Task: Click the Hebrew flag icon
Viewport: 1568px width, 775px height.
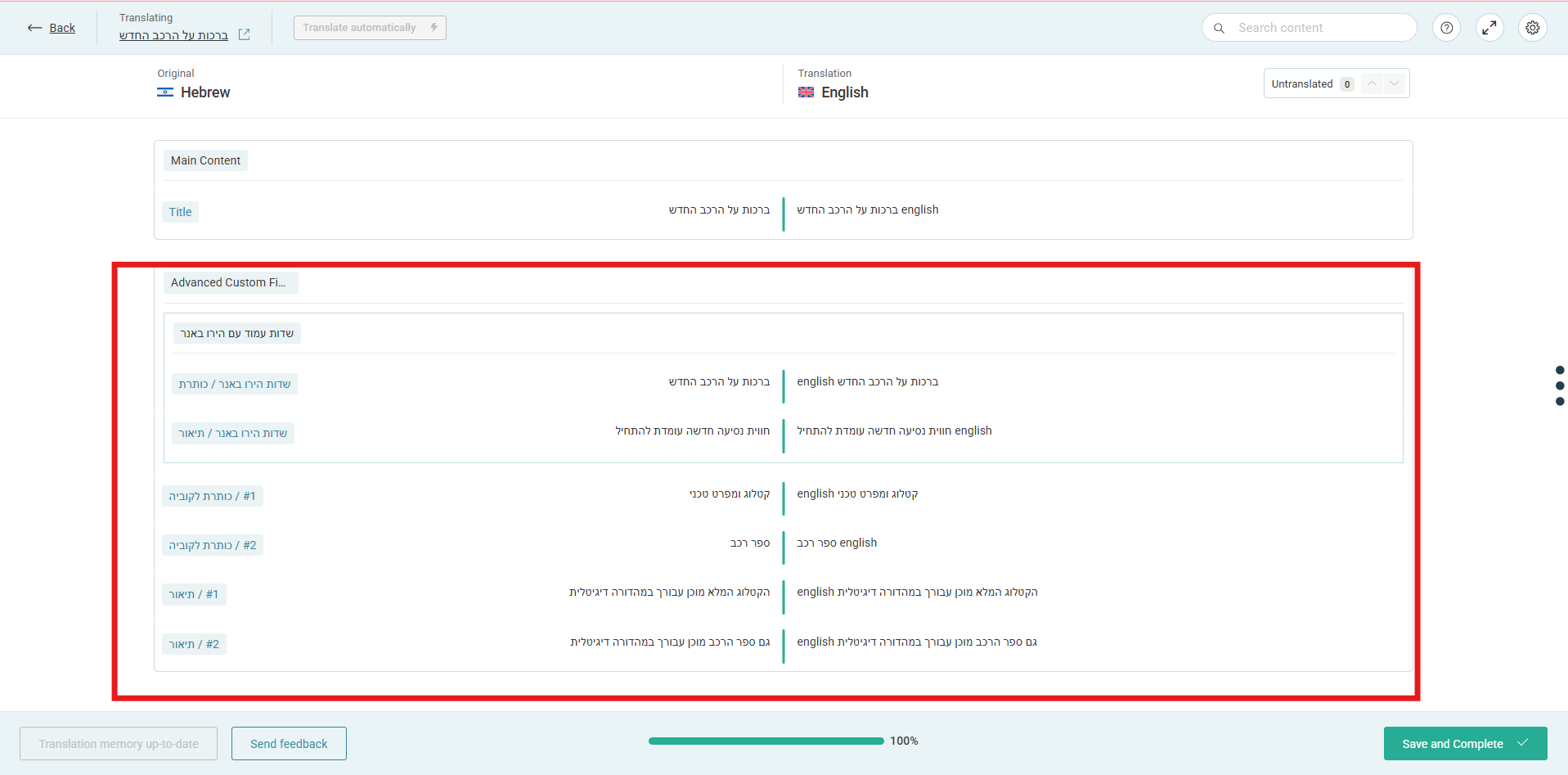Action: [165, 92]
